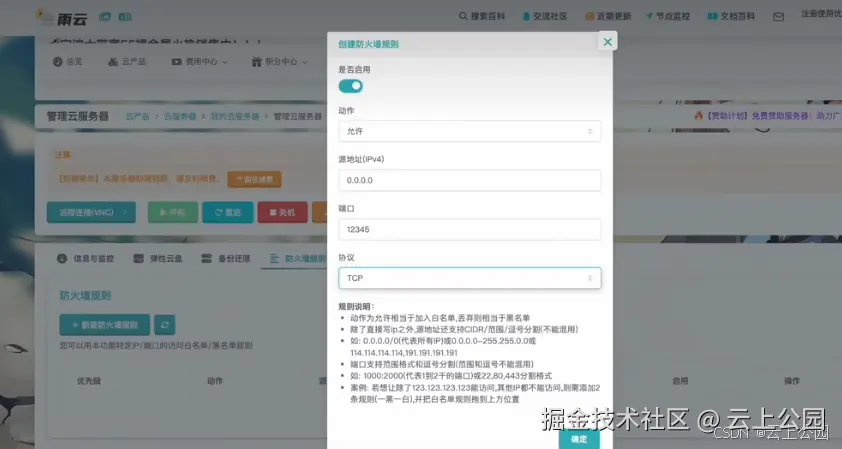Viewport: 842px width, 449px height.
Task: Open the 【赞助计划】免费赞助服务器 link
Action: (767, 115)
